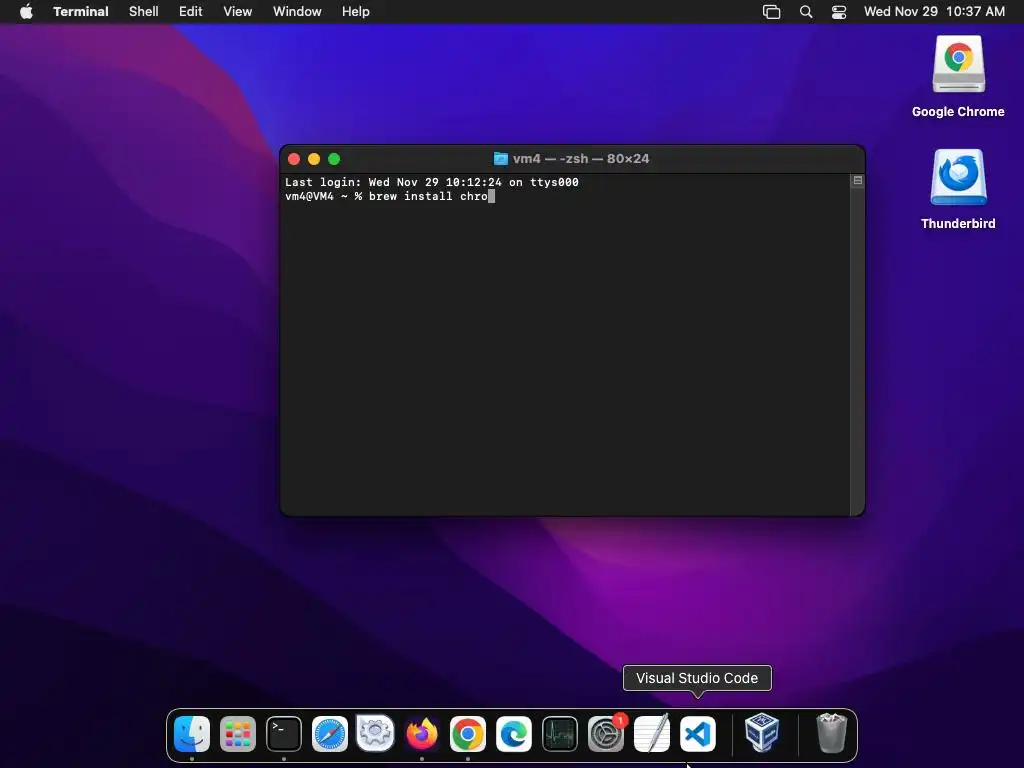Open the Apple menu
This screenshot has width=1024, height=768.
click(x=26, y=11)
